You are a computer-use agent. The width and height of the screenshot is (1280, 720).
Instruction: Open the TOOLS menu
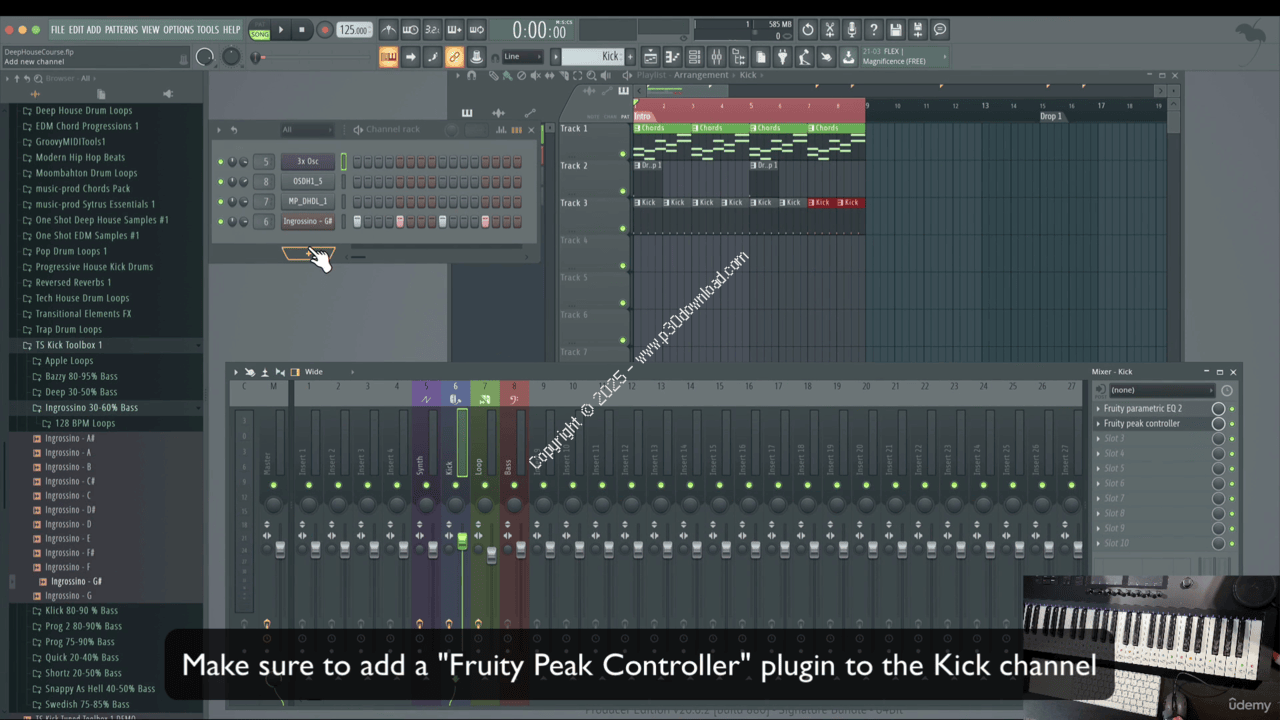pos(208,30)
